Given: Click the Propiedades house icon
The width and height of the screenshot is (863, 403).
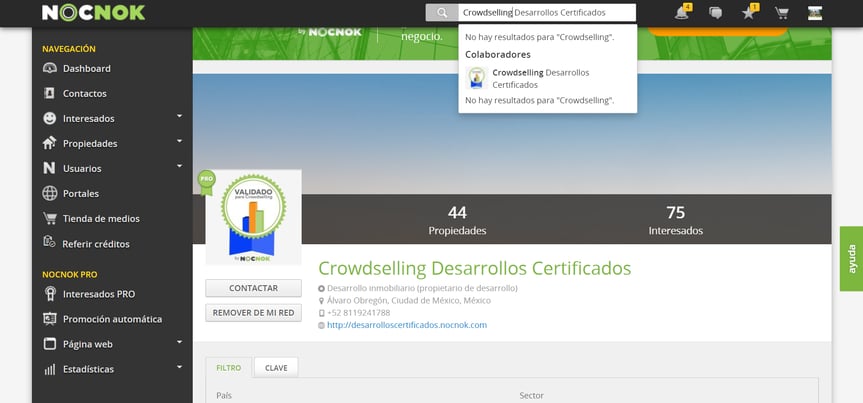Looking at the screenshot, I should tap(50, 143).
